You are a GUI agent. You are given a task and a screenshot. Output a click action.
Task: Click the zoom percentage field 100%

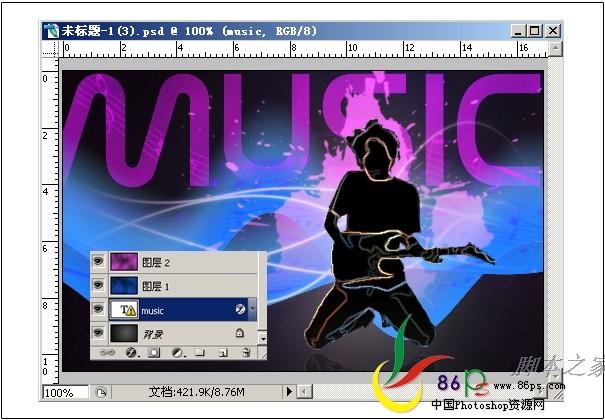tap(66, 393)
